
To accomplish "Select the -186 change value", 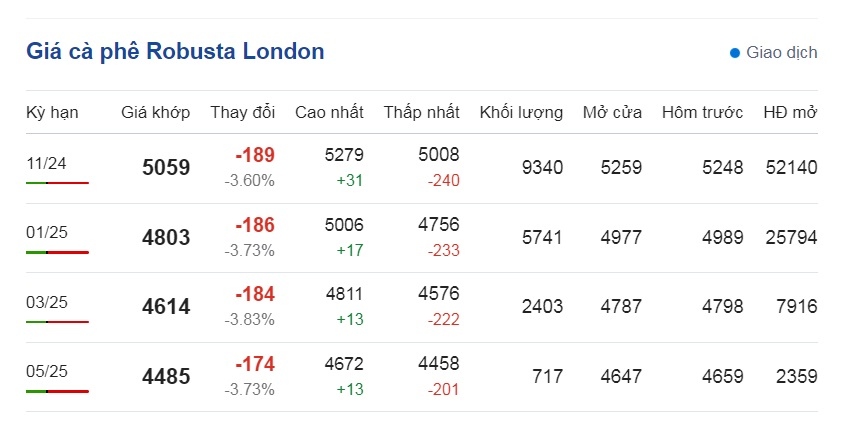I will point(255,225).
